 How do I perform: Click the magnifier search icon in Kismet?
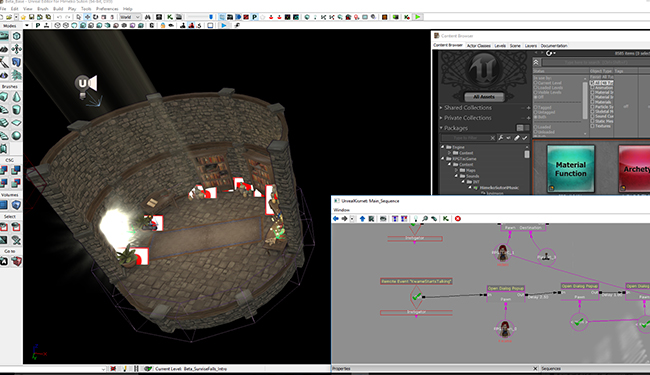(425, 219)
